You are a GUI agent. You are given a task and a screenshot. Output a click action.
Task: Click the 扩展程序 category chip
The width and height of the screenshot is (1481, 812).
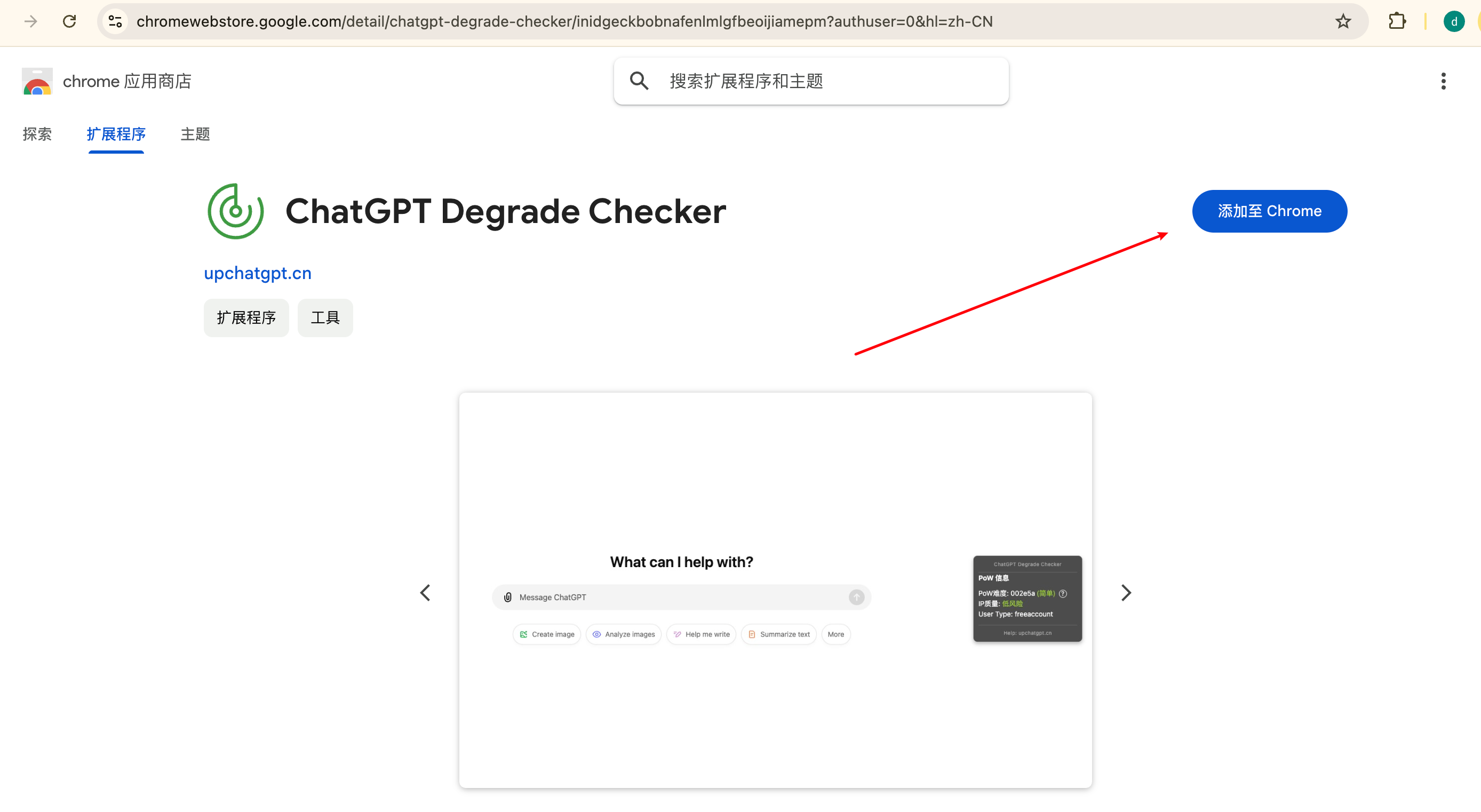(x=246, y=317)
